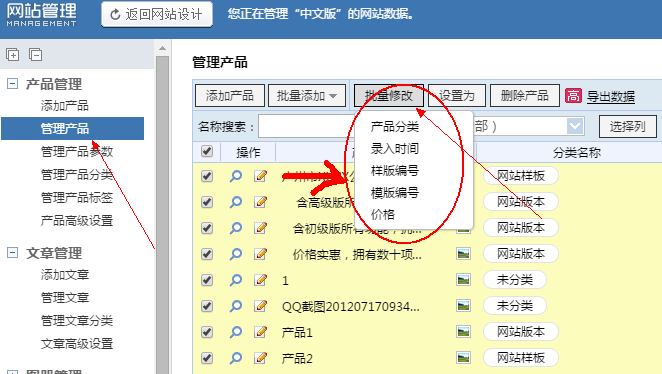
Task: Edit the 产品1 row with pencil icon
Action: tap(261, 332)
